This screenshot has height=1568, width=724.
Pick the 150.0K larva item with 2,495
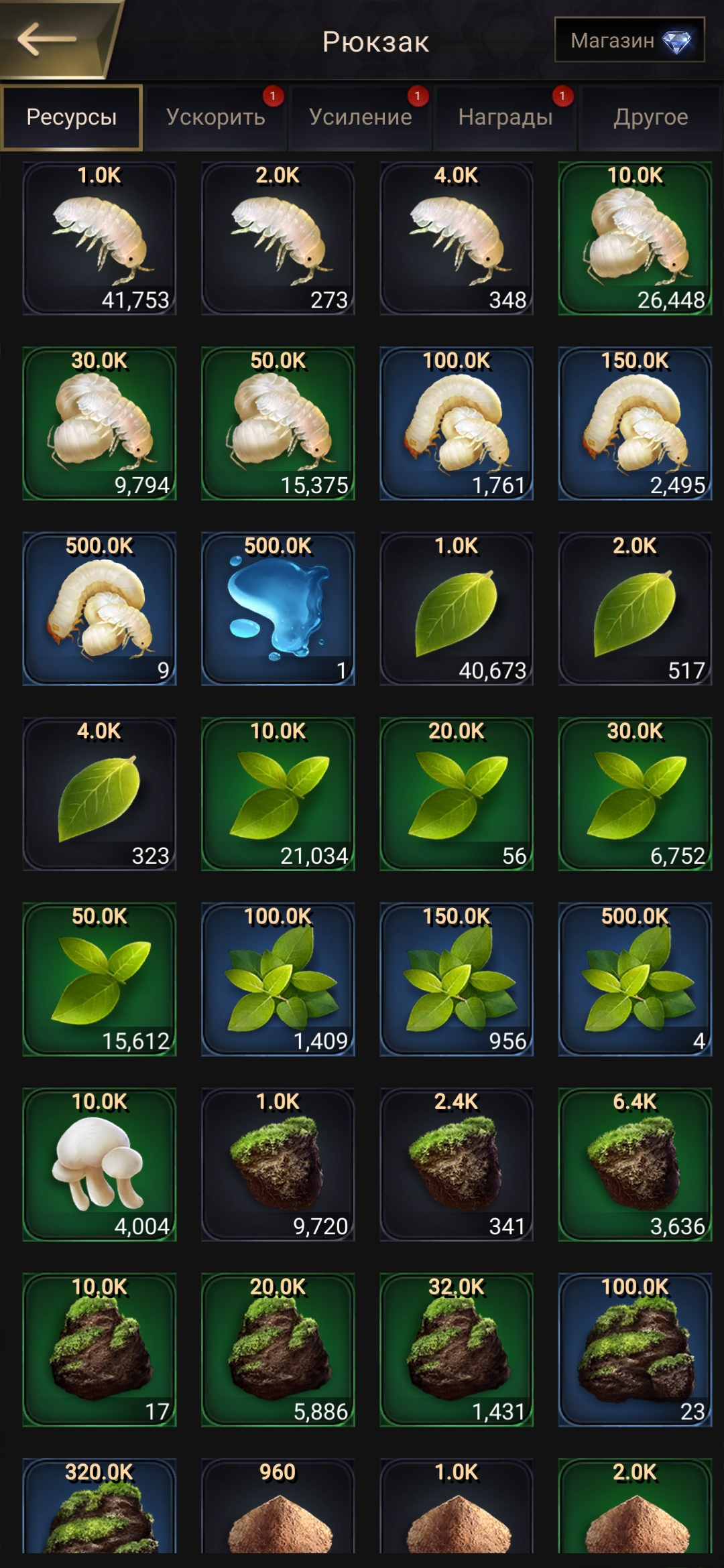click(635, 423)
